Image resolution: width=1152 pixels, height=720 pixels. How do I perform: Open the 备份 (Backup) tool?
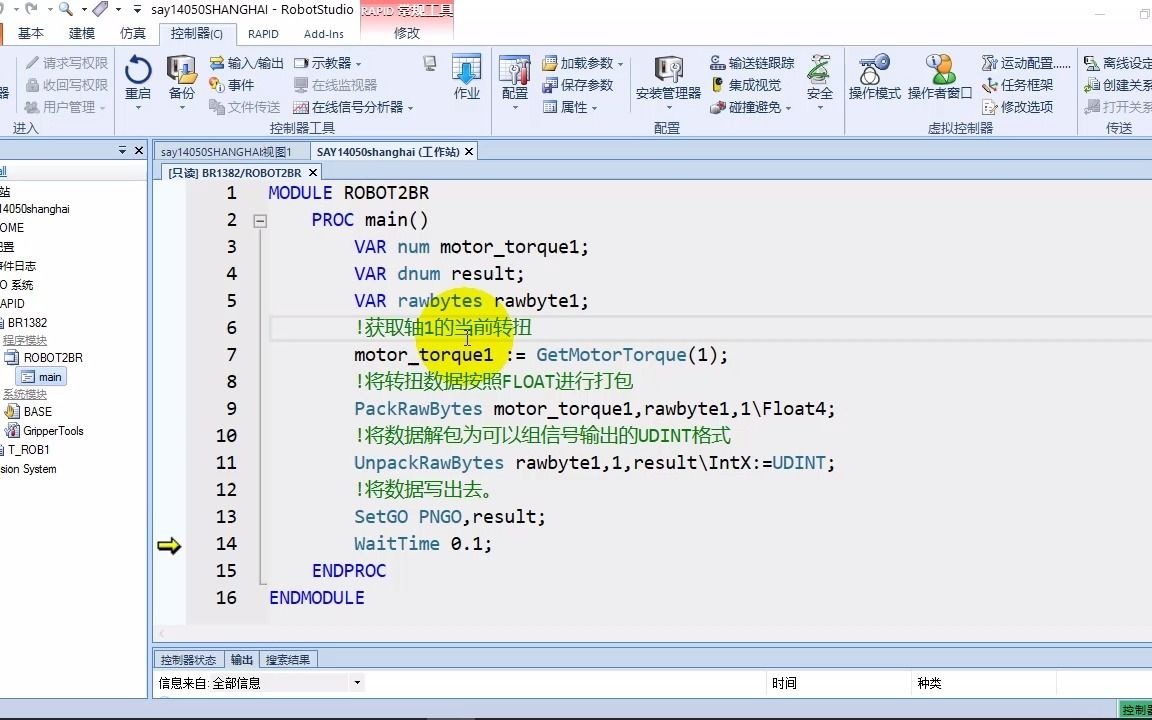click(180, 78)
